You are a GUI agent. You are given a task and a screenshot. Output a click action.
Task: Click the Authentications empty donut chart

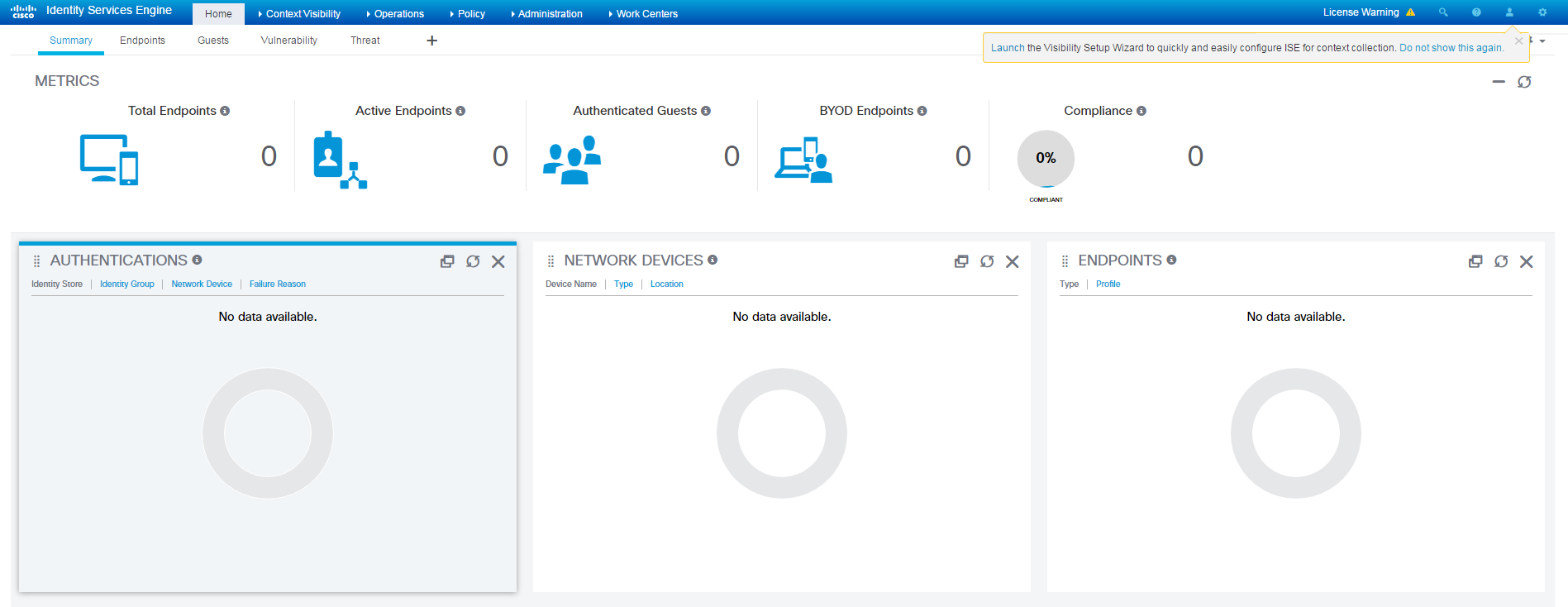[268, 433]
